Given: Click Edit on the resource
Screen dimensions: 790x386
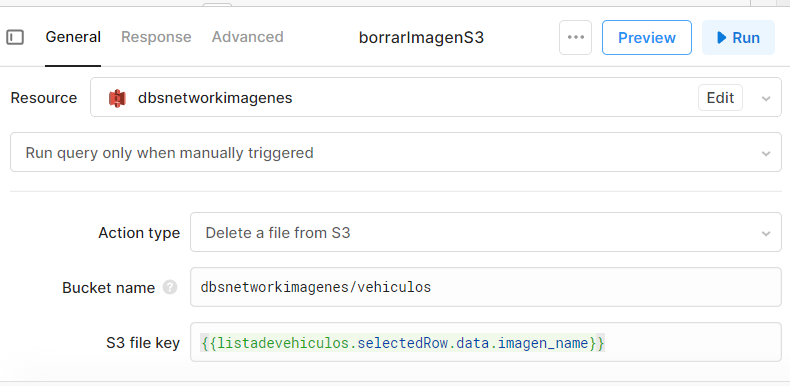Looking at the screenshot, I should (x=720, y=98).
